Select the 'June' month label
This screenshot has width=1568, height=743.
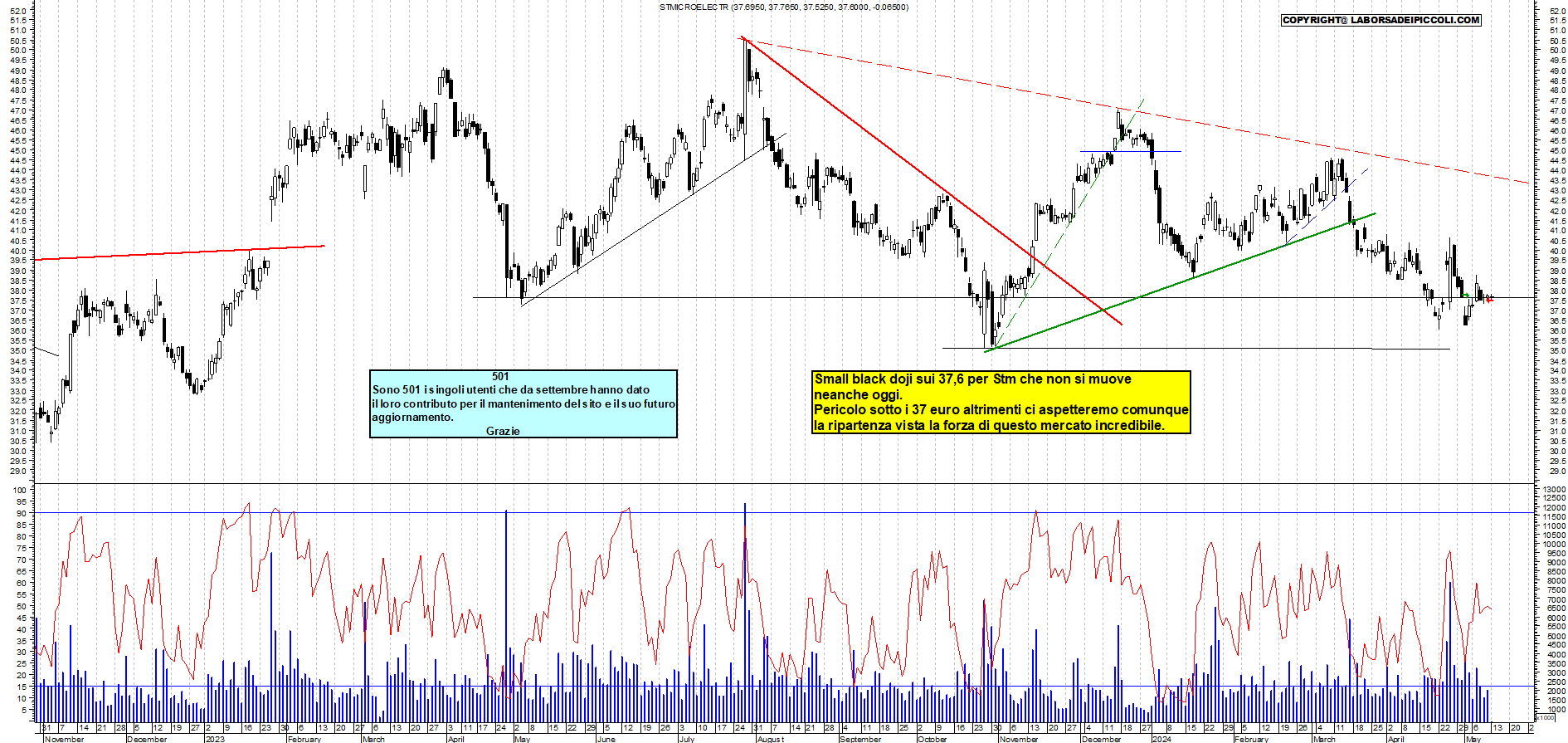pyautogui.click(x=606, y=739)
